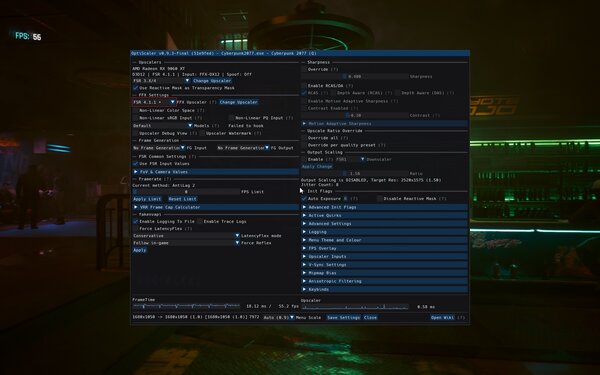This screenshot has width=600, height=375.
Task: Open the FG Output dropdown
Action: tap(243, 148)
